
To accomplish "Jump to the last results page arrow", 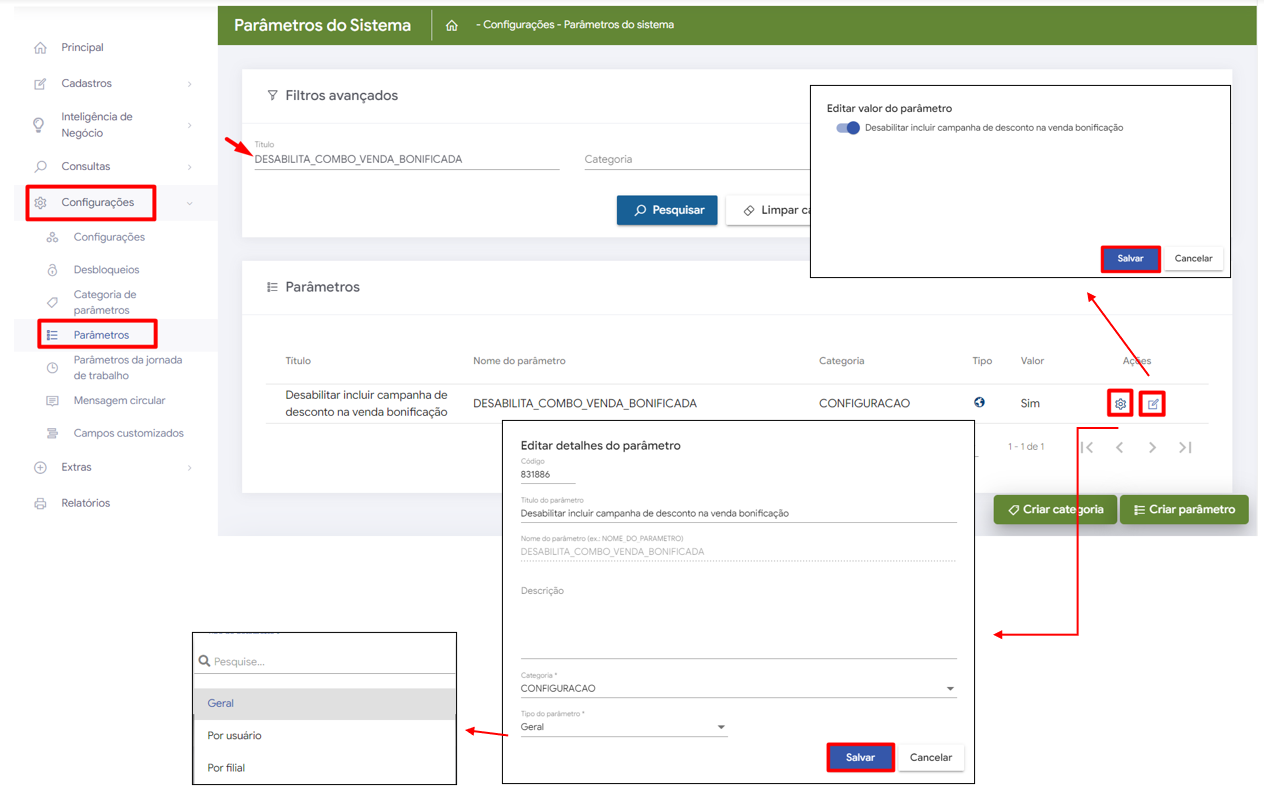I will click(x=1185, y=448).
